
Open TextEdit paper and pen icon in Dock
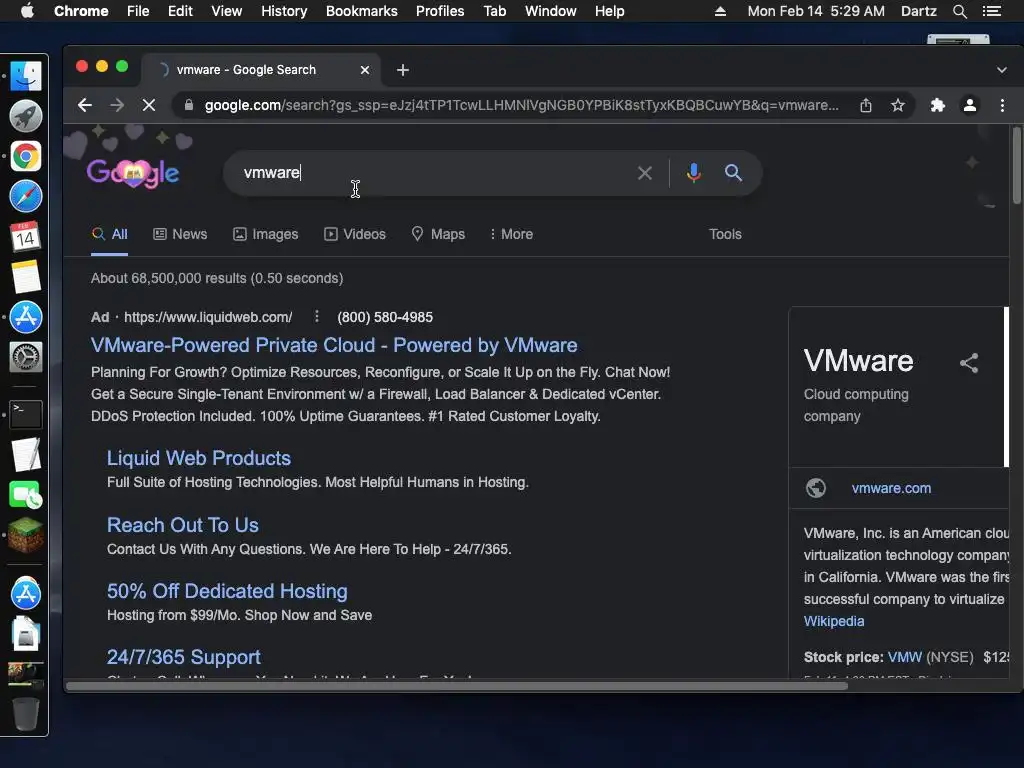pyautogui.click(x=25, y=455)
